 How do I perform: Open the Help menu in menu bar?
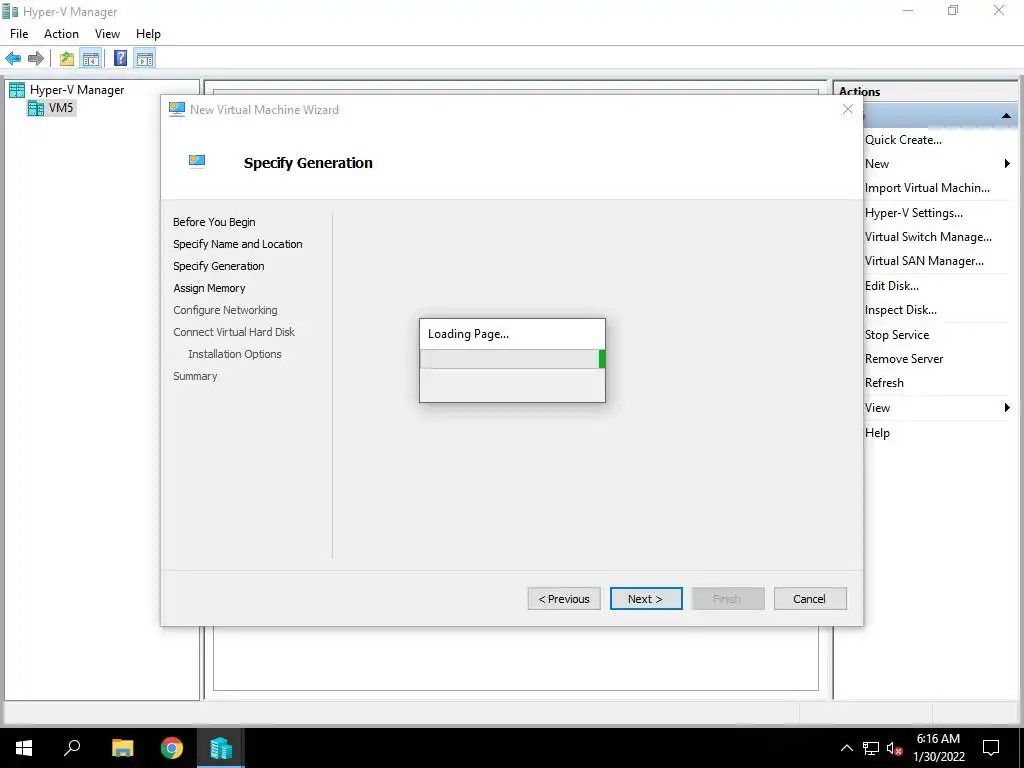click(148, 34)
